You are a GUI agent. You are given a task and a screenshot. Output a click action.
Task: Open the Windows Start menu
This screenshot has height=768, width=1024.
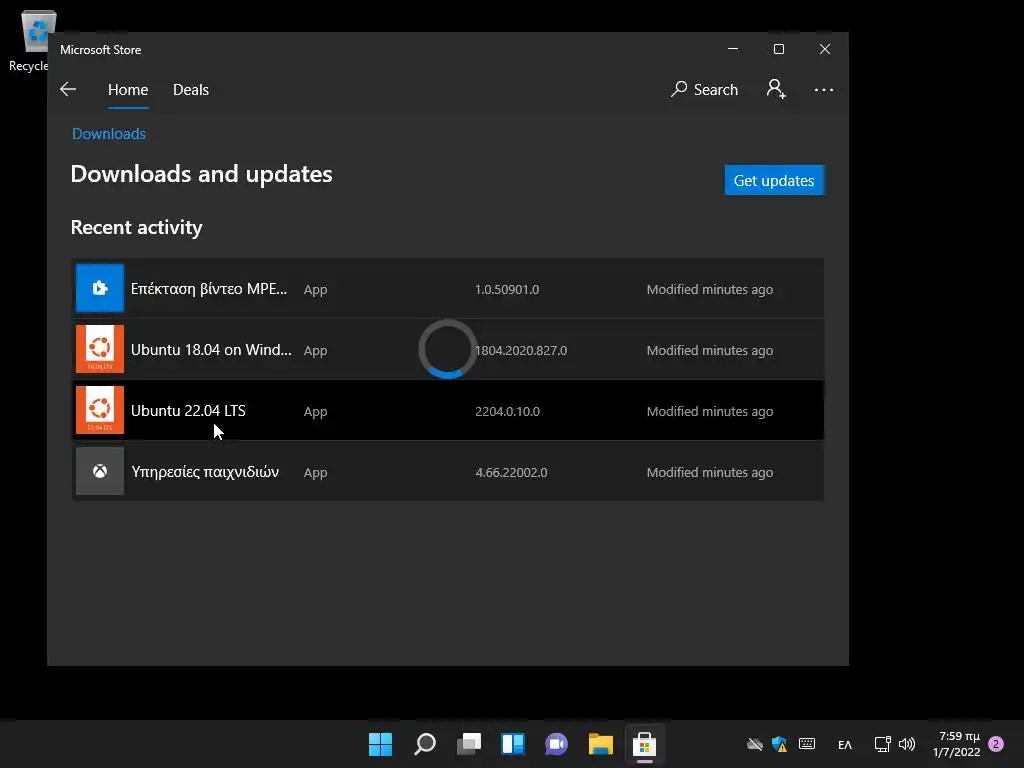[380, 744]
